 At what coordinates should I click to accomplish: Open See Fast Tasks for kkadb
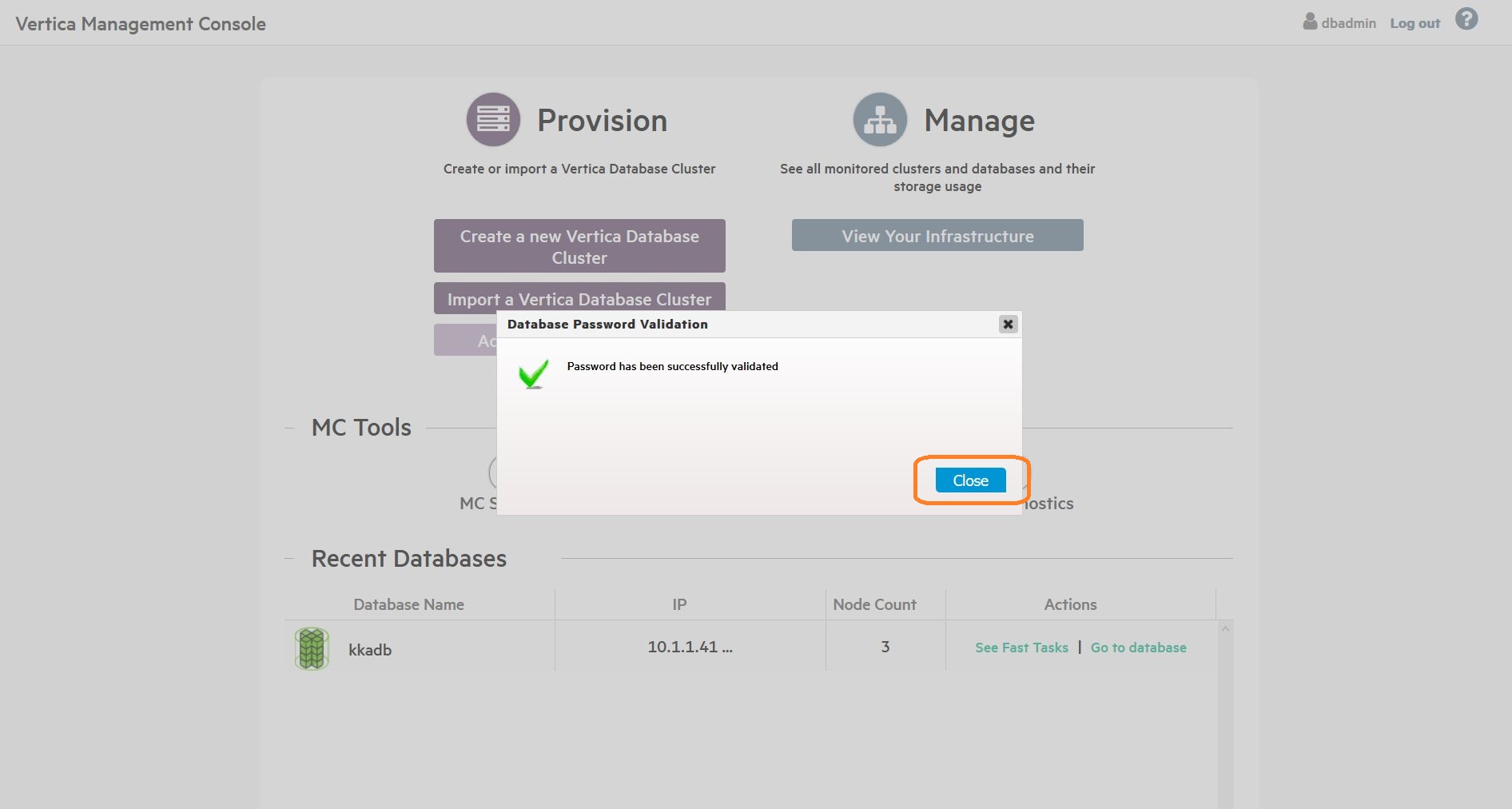pyautogui.click(x=1021, y=648)
